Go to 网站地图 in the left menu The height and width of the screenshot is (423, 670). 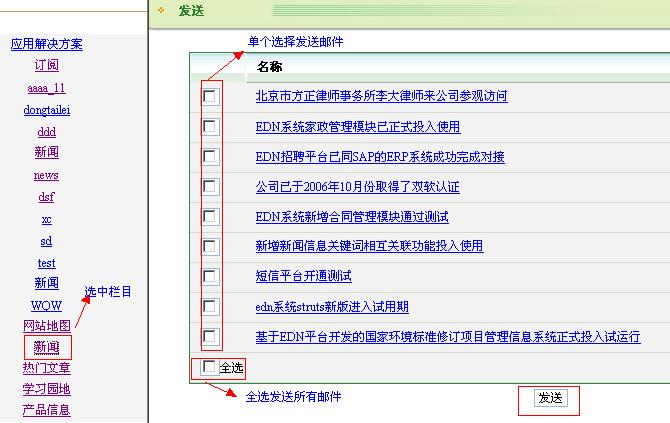[x=47, y=326]
